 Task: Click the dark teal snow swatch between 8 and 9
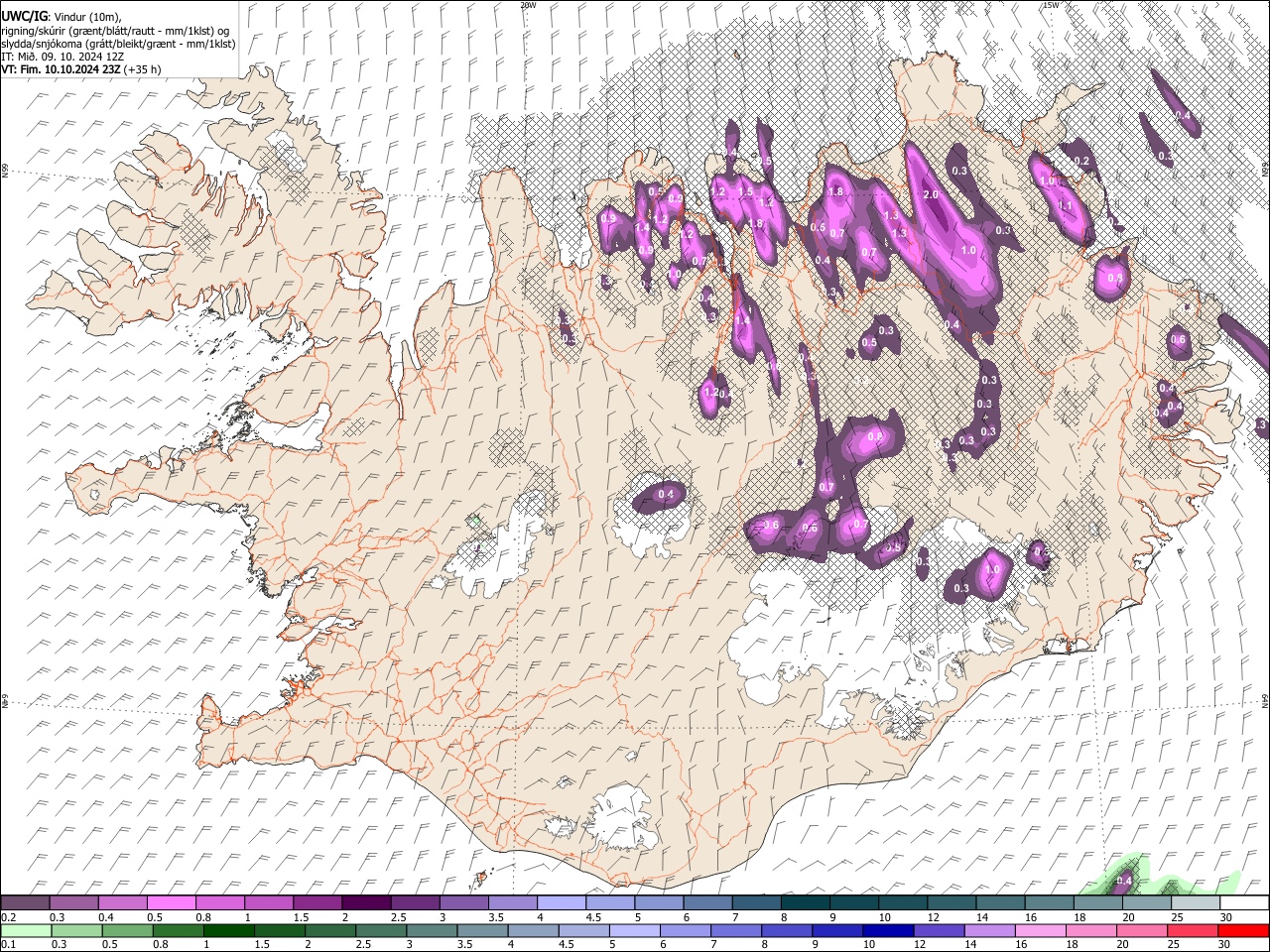click(805, 903)
